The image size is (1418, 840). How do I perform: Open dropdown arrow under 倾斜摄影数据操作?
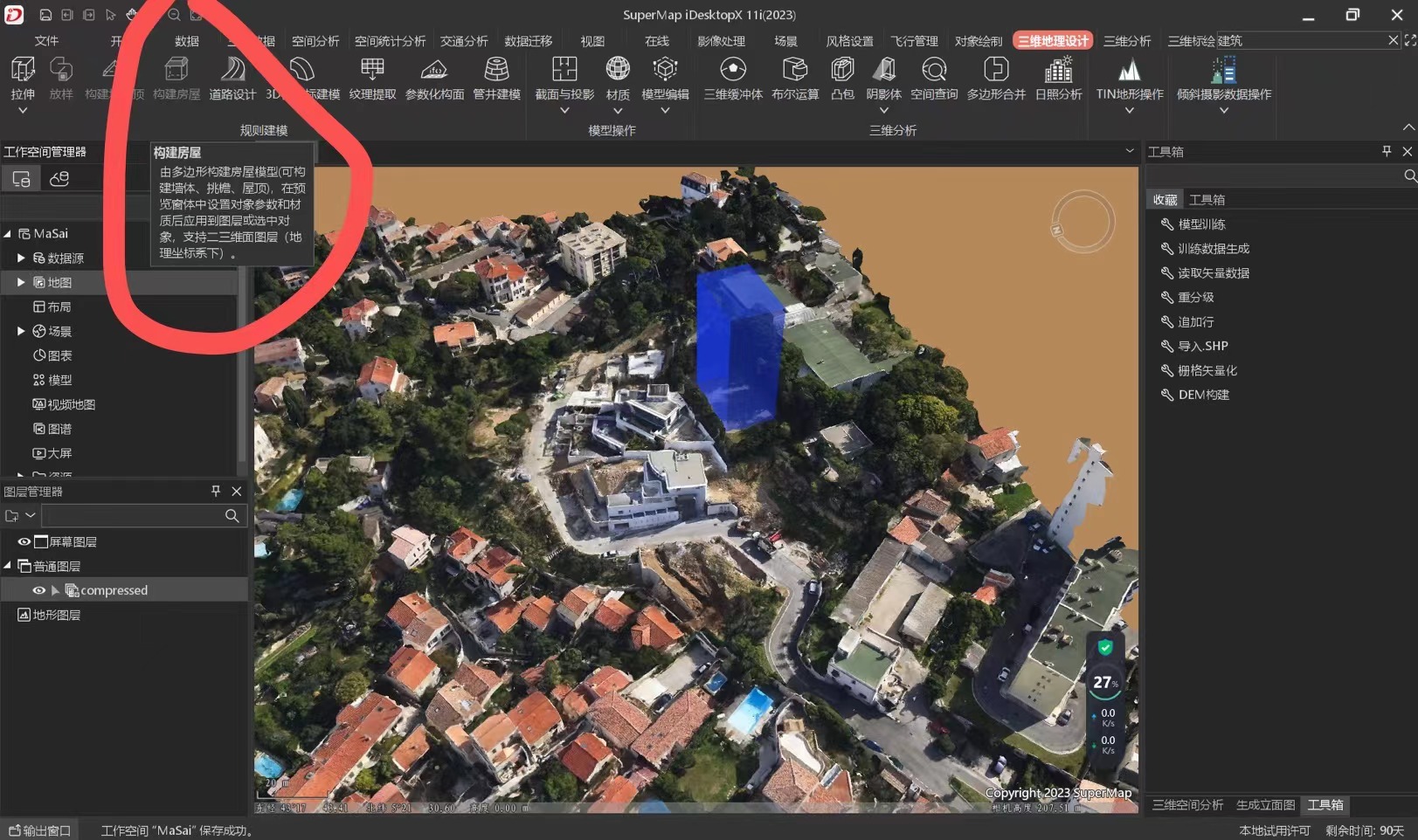point(1223,111)
